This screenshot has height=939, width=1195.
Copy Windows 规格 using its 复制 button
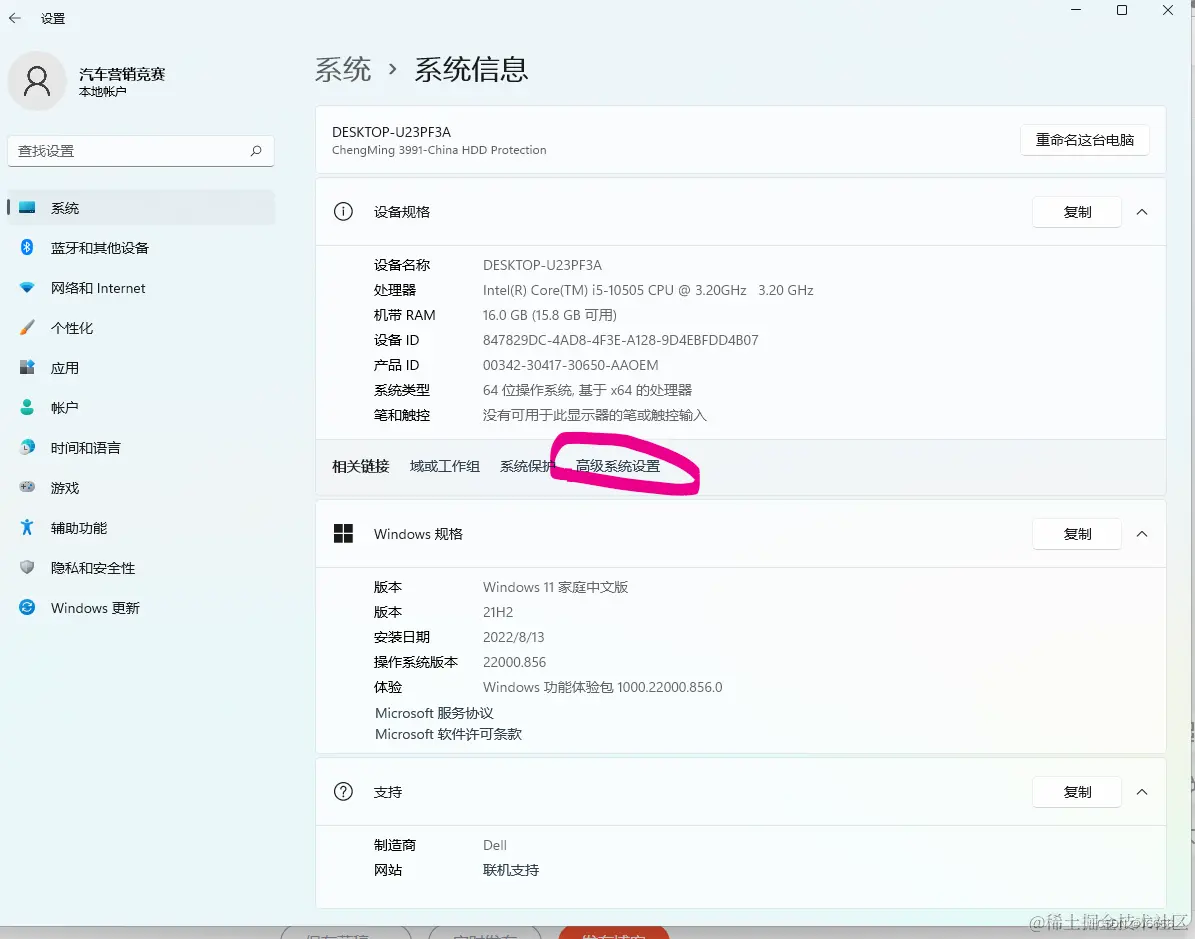(1077, 534)
